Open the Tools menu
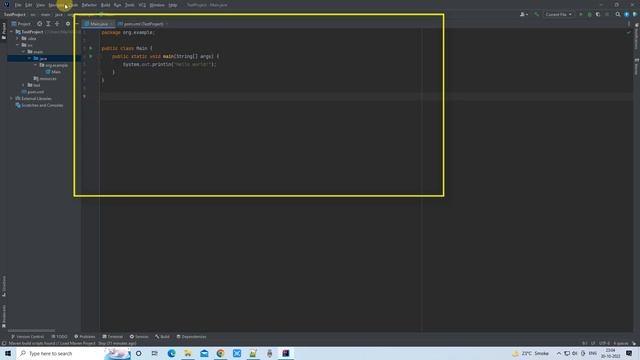This screenshot has width=640, height=360. tap(130, 5)
